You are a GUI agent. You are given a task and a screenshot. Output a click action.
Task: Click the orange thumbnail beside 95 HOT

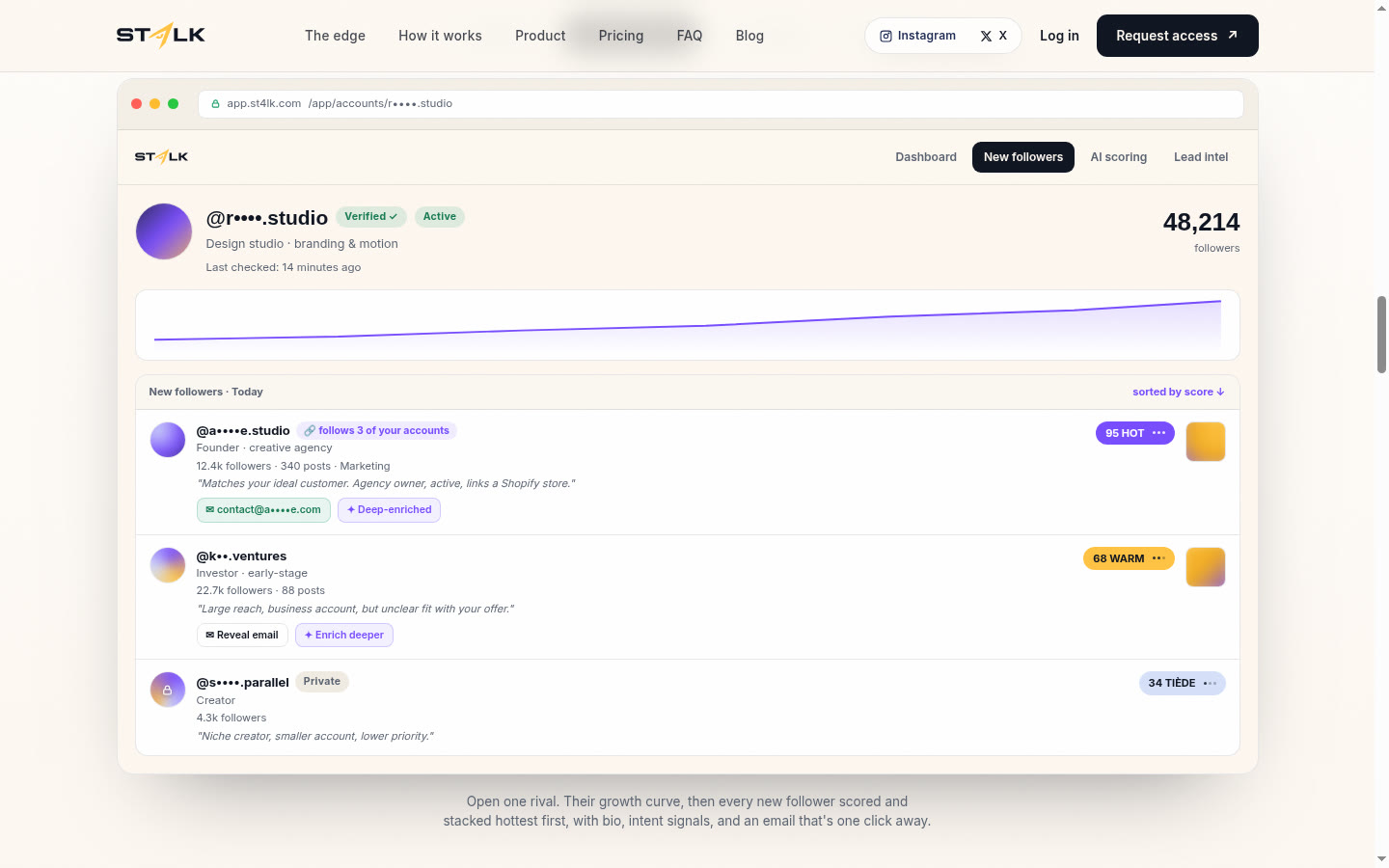1206,442
